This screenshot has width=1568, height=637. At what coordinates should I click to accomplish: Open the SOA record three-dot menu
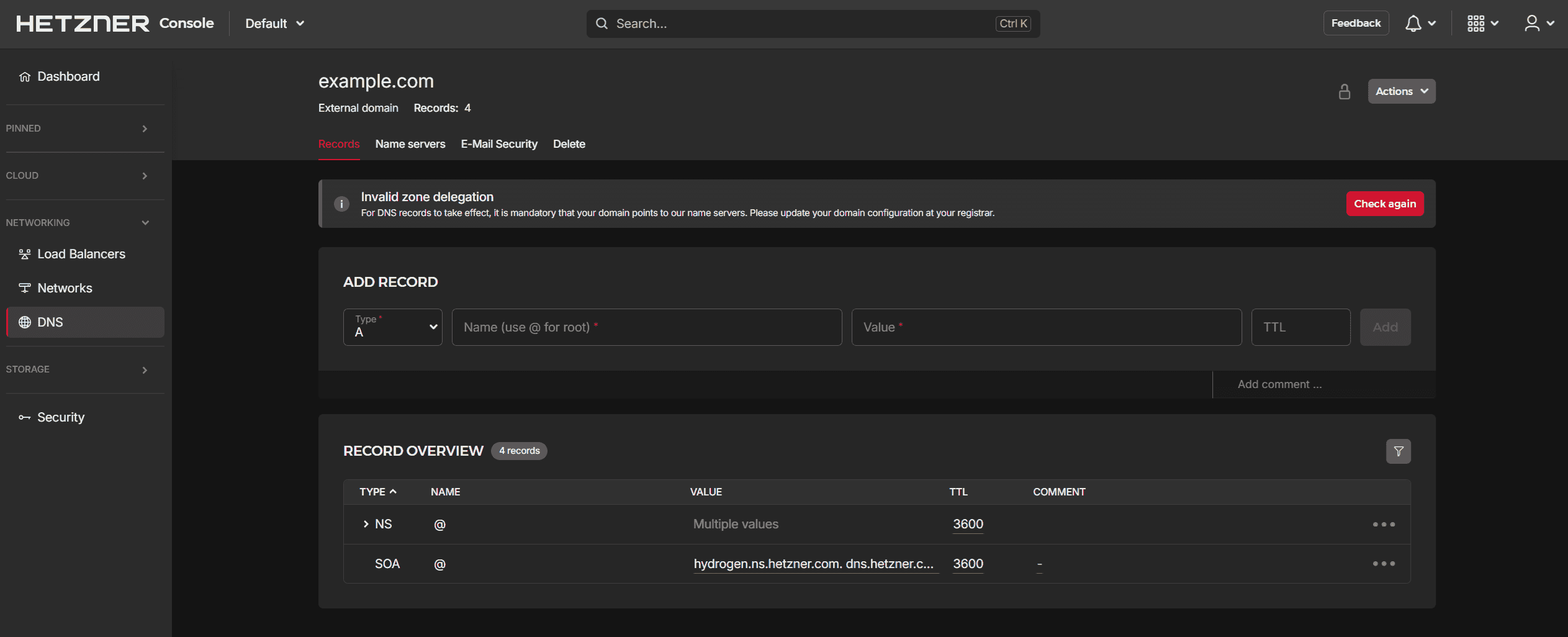click(1384, 564)
